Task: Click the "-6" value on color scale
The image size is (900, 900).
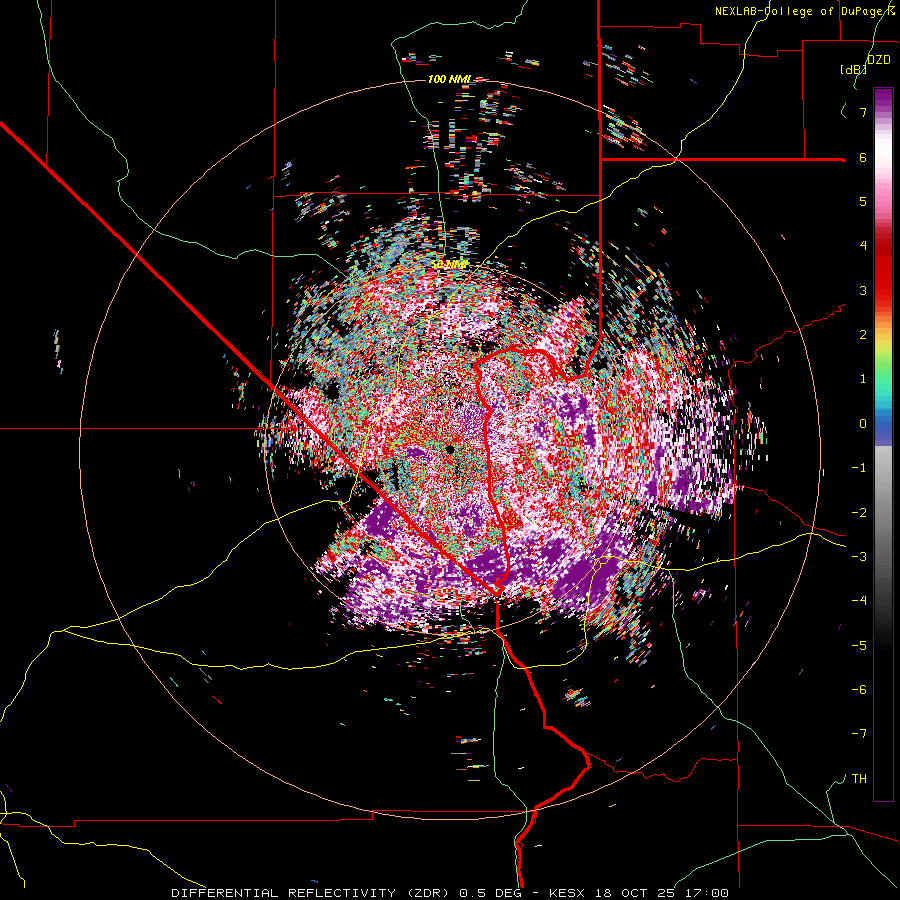Action: (x=859, y=689)
